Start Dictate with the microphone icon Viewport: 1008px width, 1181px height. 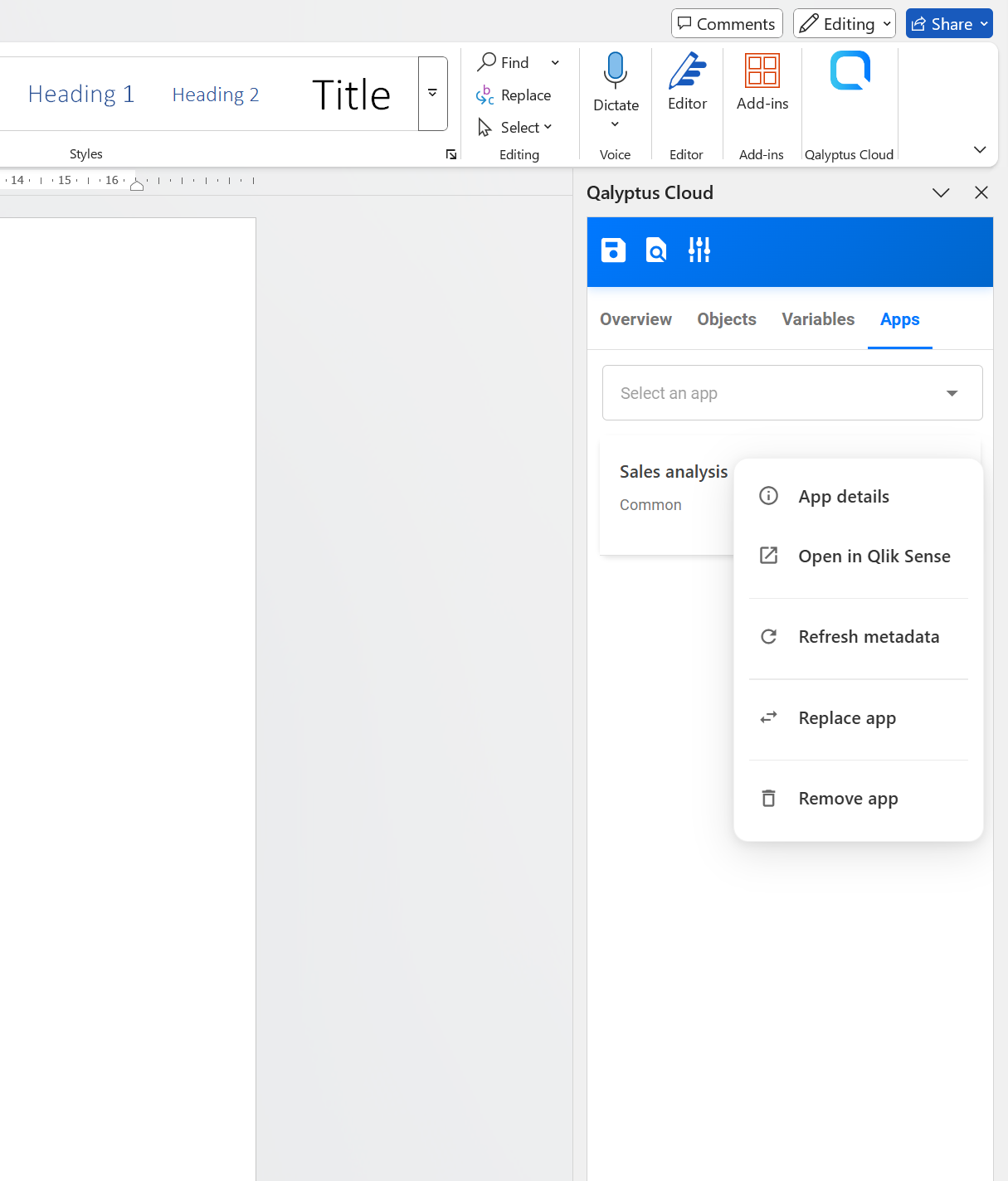tap(616, 71)
